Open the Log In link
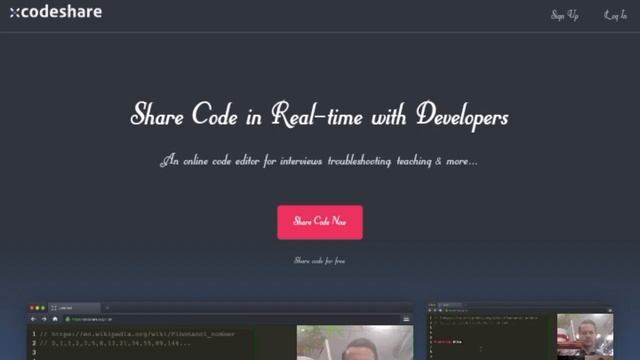 point(616,16)
